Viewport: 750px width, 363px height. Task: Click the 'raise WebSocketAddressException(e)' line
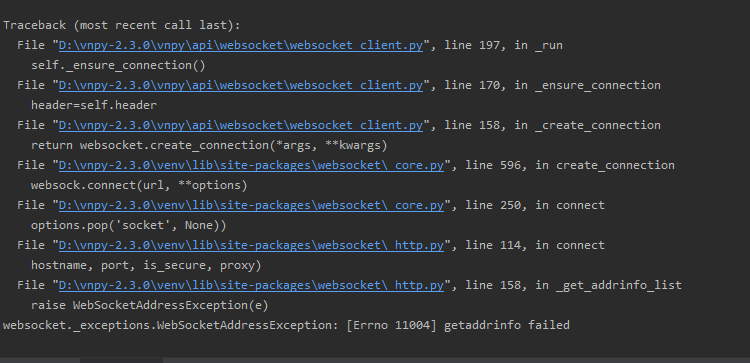click(x=150, y=305)
